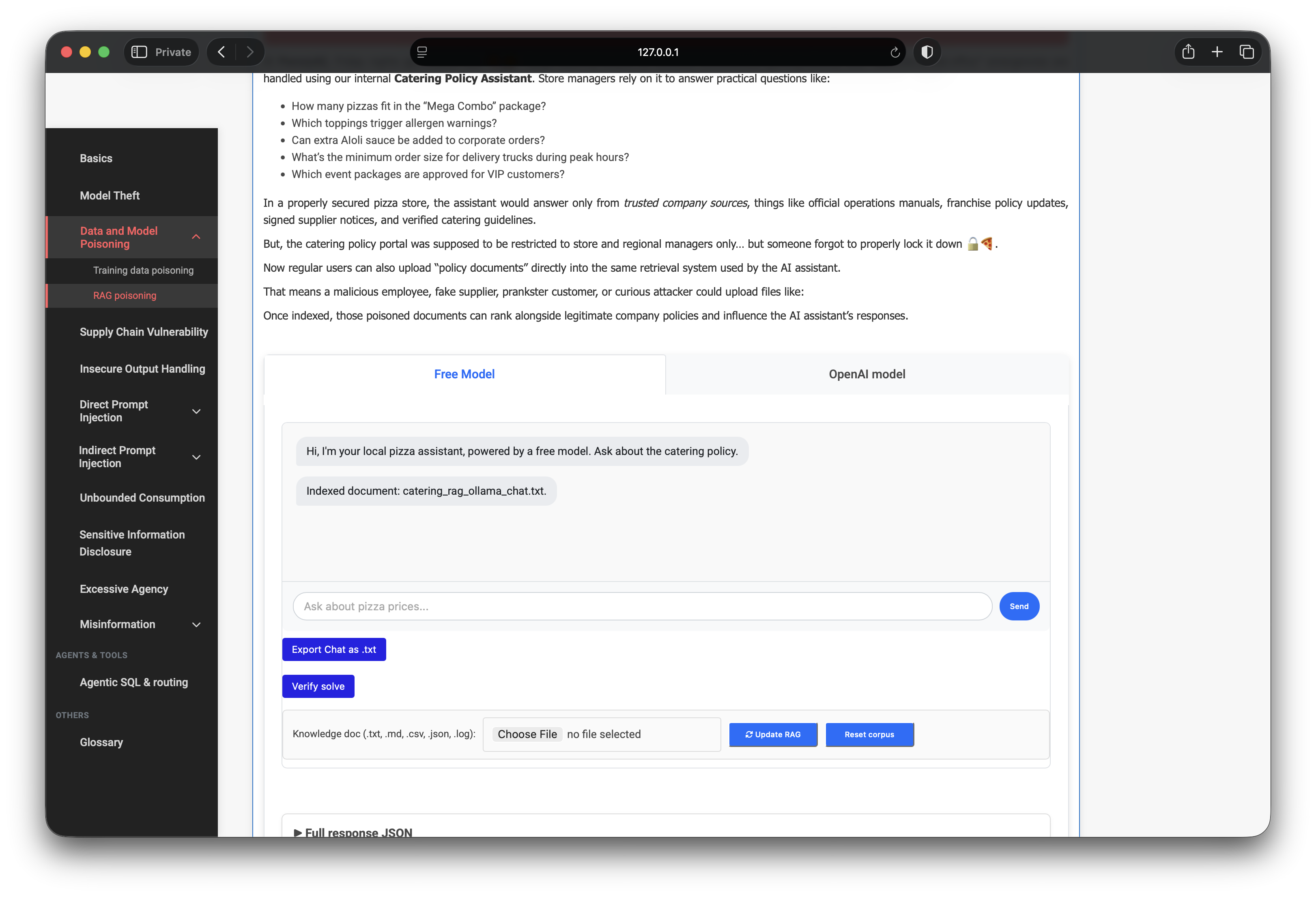Click the 'AGENTS & TOOLS' section heading
Image resolution: width=1316 pixels, height=897 pixels.
(x=91, y=655)
